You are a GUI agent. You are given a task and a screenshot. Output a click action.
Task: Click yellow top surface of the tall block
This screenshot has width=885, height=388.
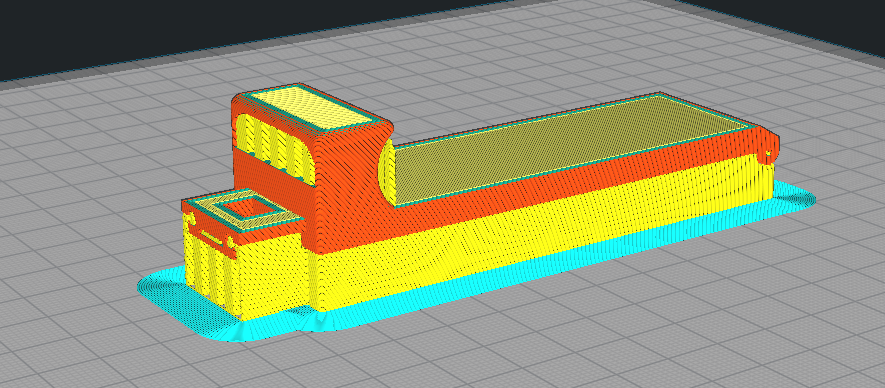(313, 107)
